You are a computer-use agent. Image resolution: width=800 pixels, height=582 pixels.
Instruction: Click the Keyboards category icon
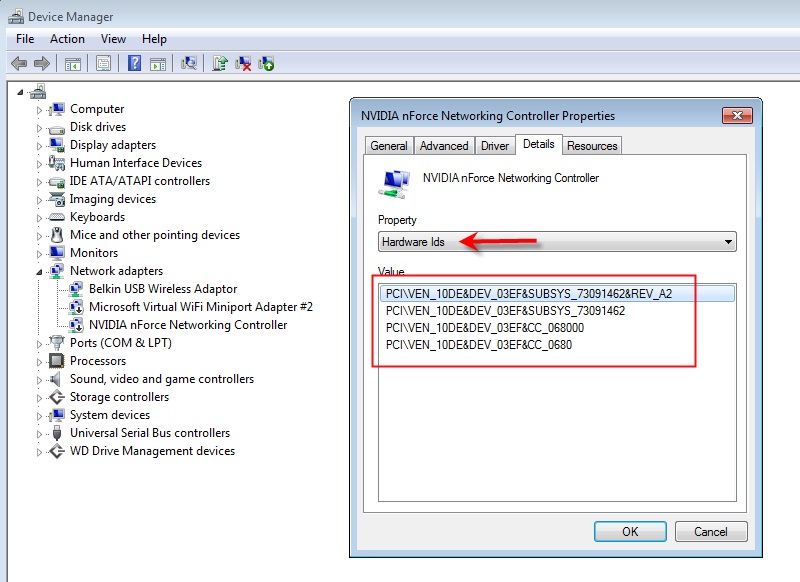pyautogui.click(x=57, y=217)
